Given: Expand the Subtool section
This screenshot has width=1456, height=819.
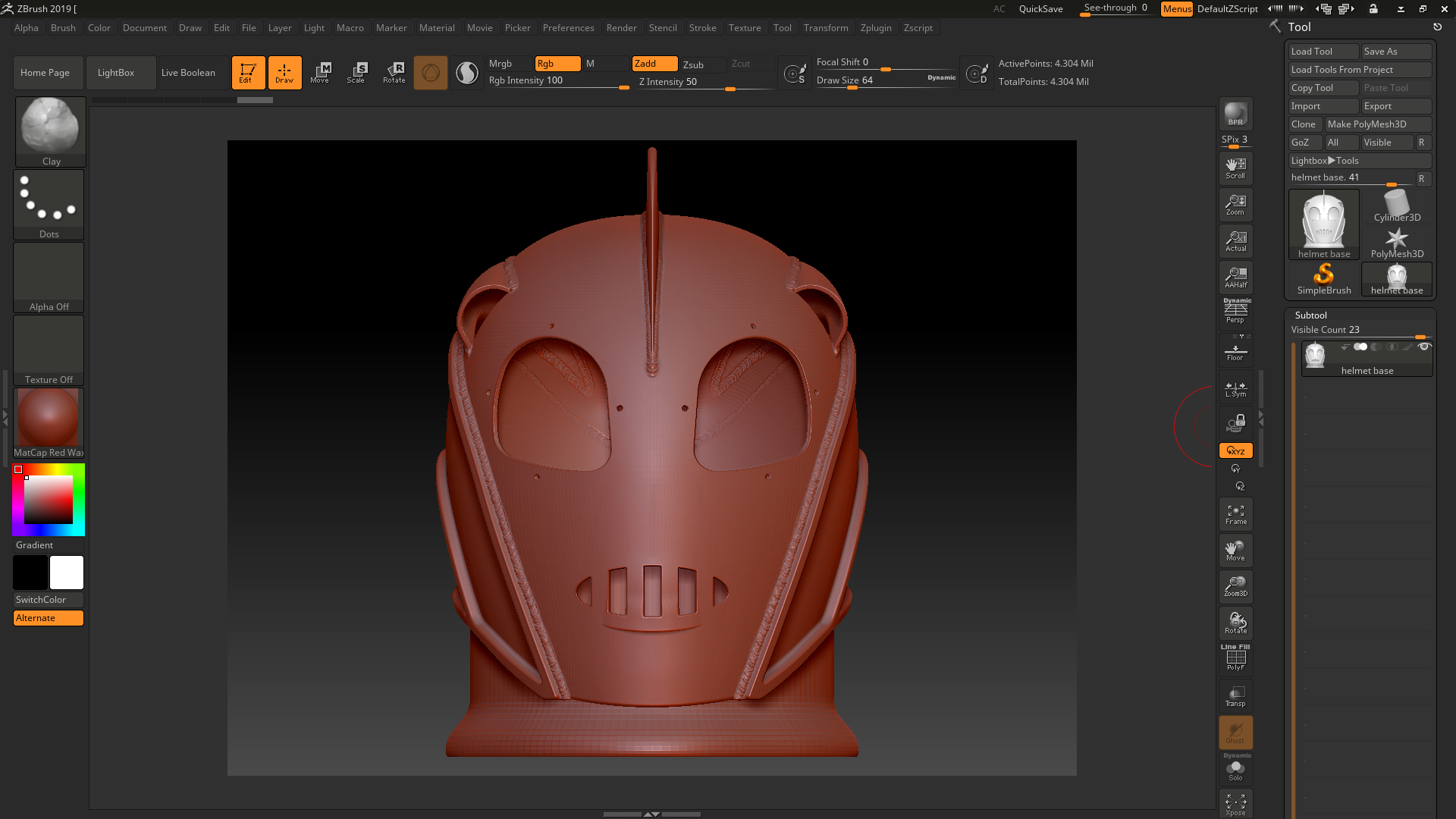Looking at the screenshot, I should [1310, 315].
